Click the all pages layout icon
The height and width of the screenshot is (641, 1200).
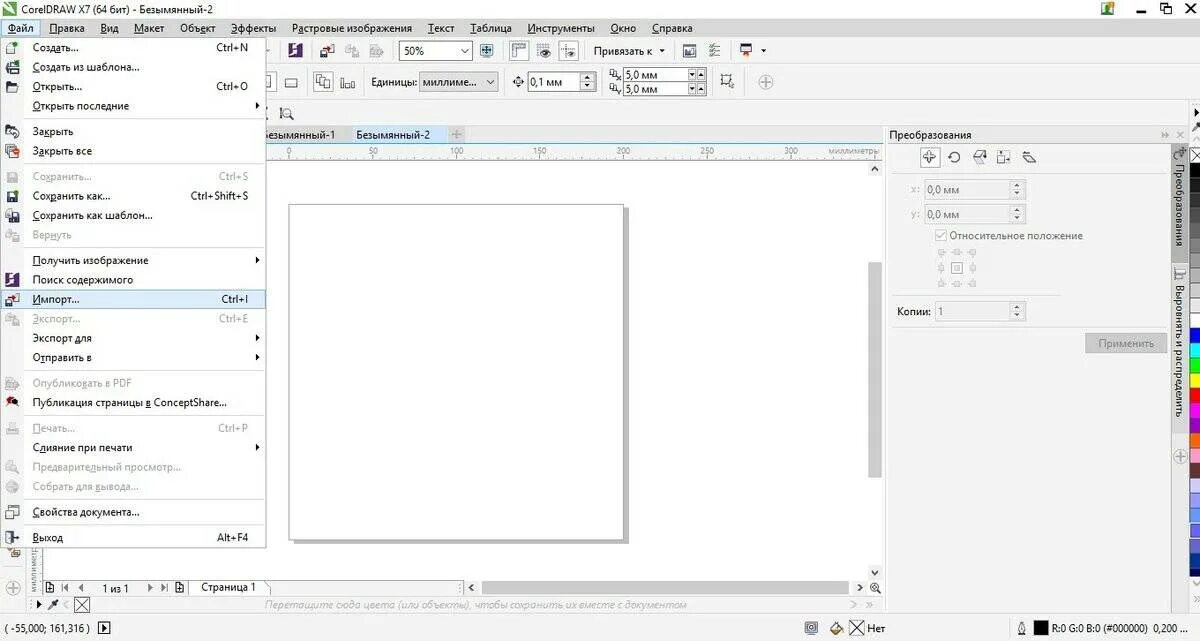(x=323, y=82)
